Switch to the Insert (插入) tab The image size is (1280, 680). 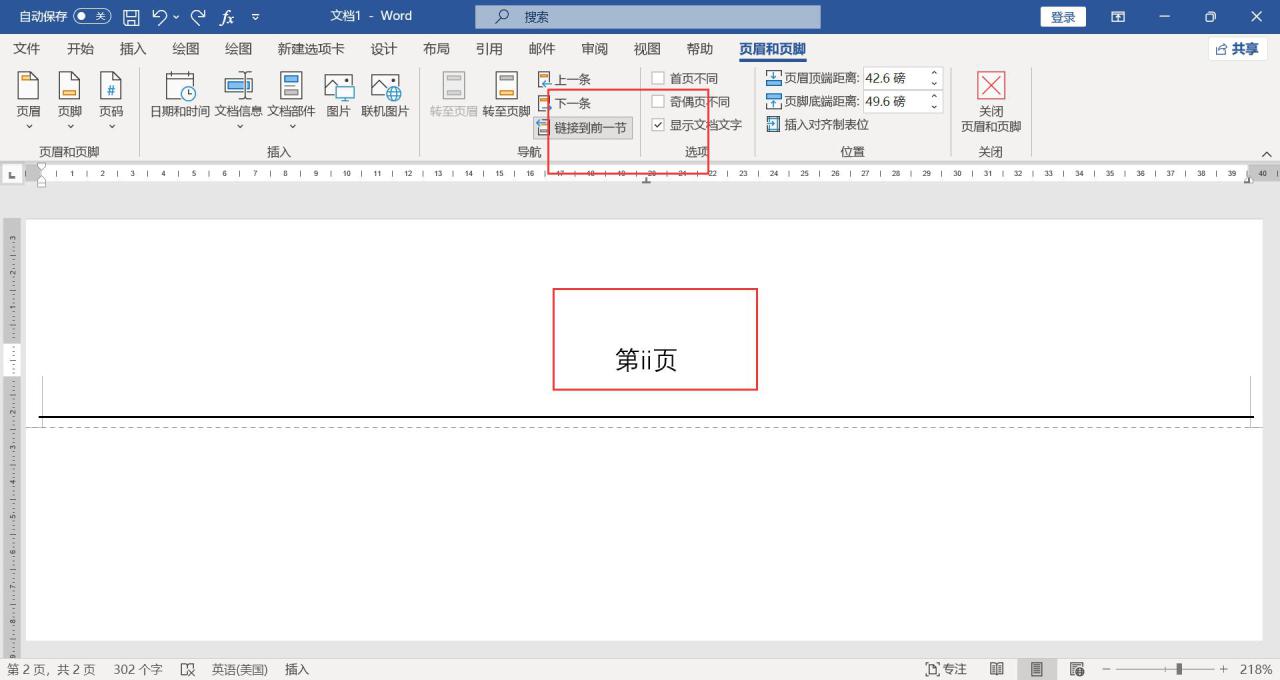pos(133,49)
